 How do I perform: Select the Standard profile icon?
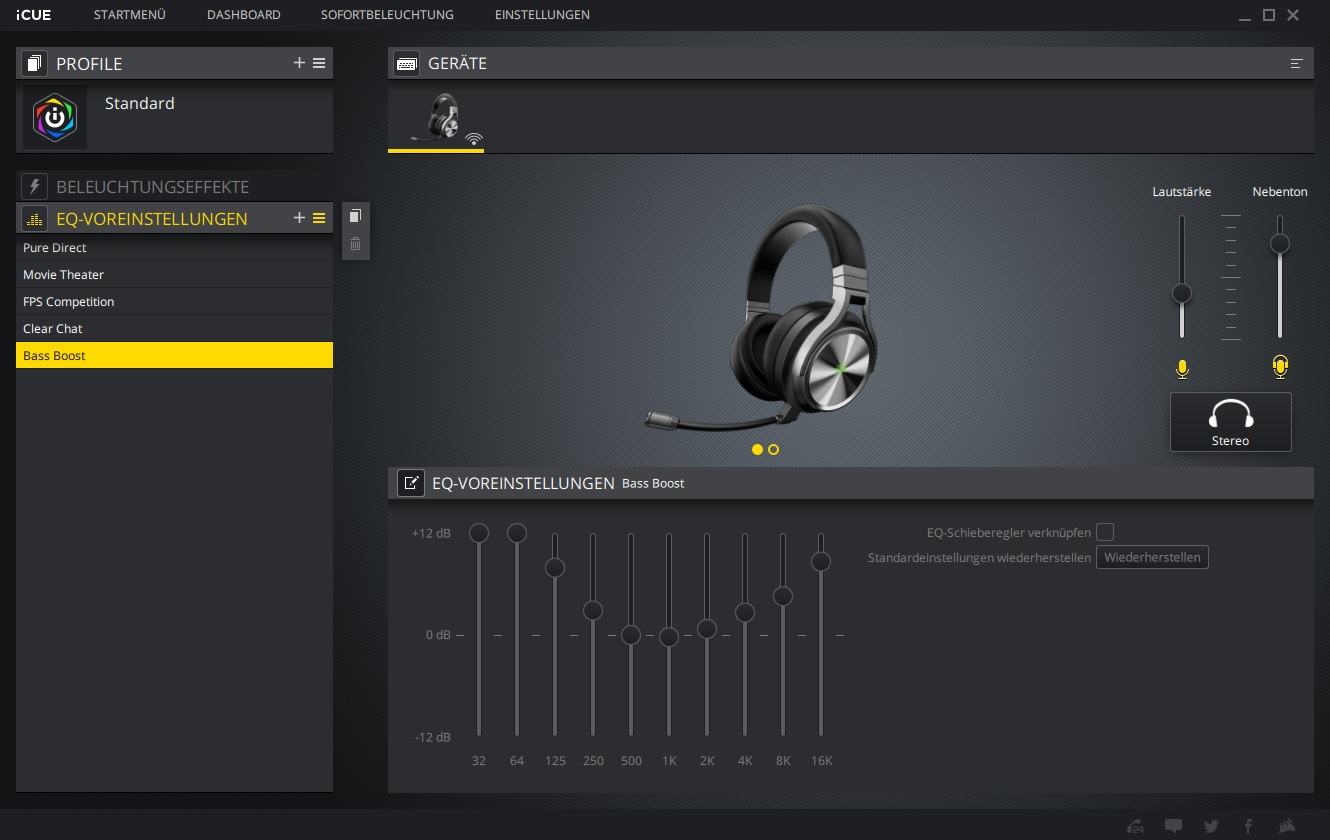pos(55,117)
